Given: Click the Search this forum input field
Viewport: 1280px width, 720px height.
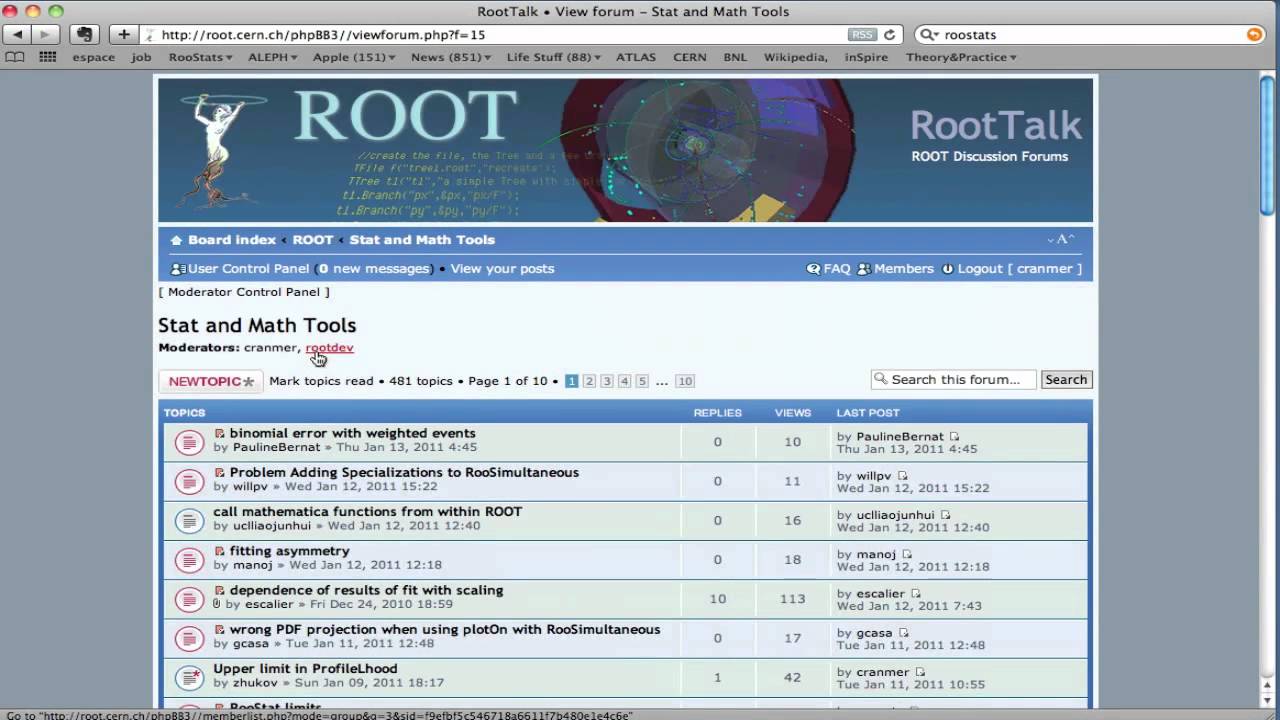Looking at the screenshot, I should [x=953, y=379].
